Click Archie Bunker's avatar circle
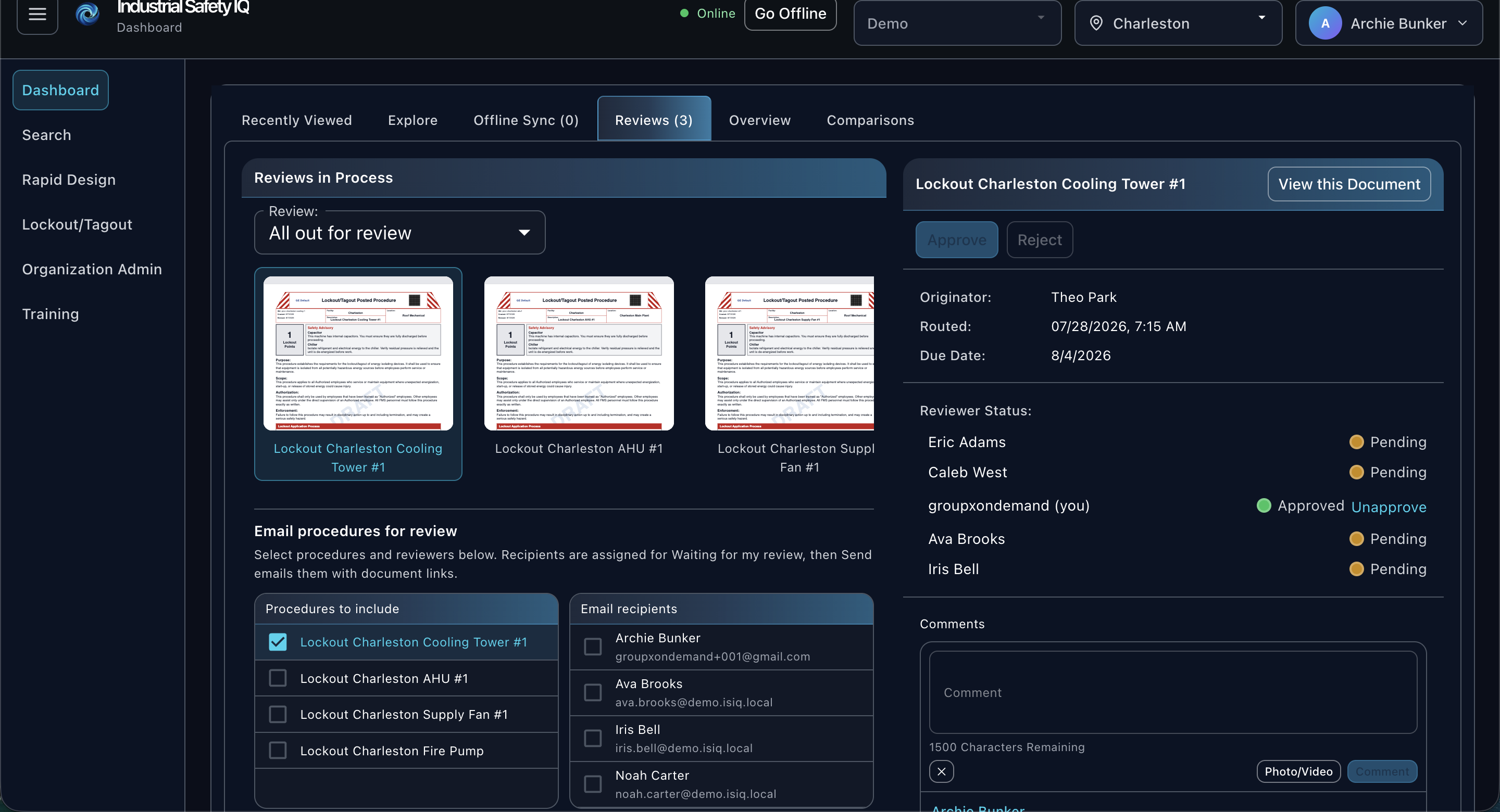This screenshot has height=812, width=1500. click(x=1326, y=23)
